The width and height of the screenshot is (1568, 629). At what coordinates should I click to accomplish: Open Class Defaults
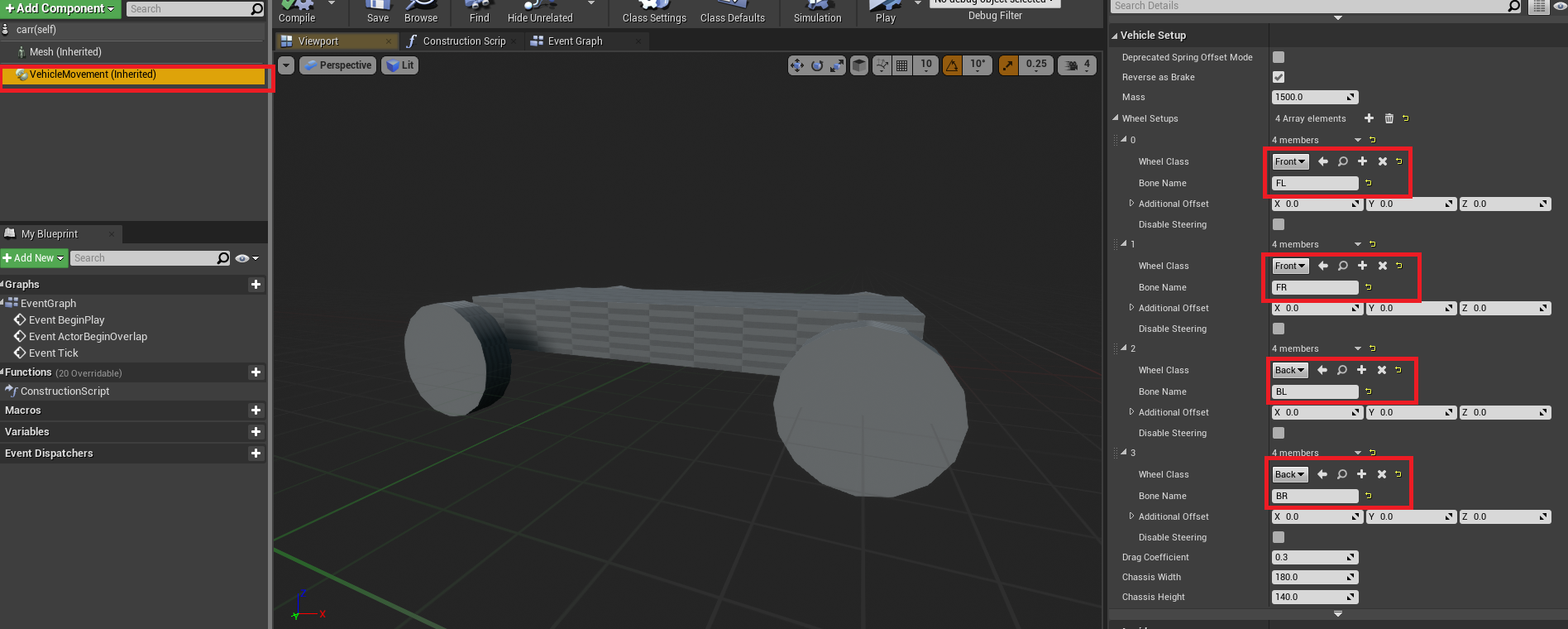click(733, 12)
